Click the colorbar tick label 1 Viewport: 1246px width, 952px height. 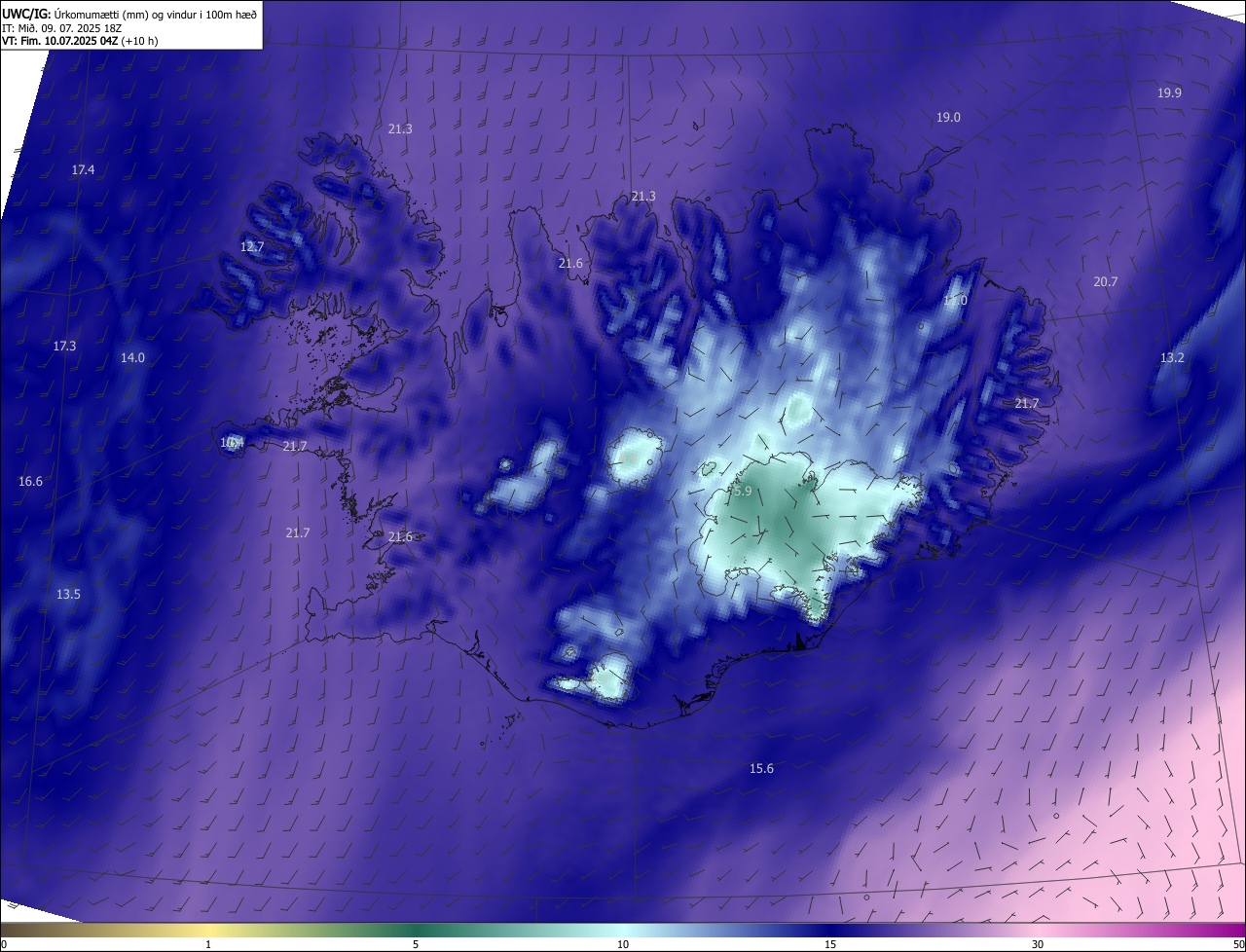pos(208,944)
